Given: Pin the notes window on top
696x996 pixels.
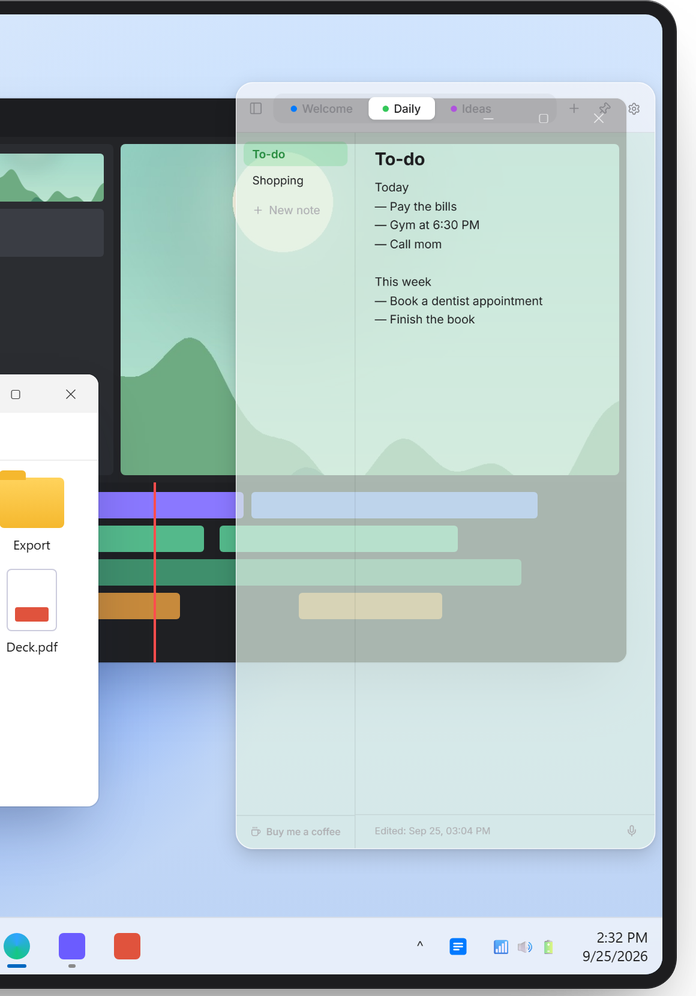Looking at the screenshot, I should [605, 109].
